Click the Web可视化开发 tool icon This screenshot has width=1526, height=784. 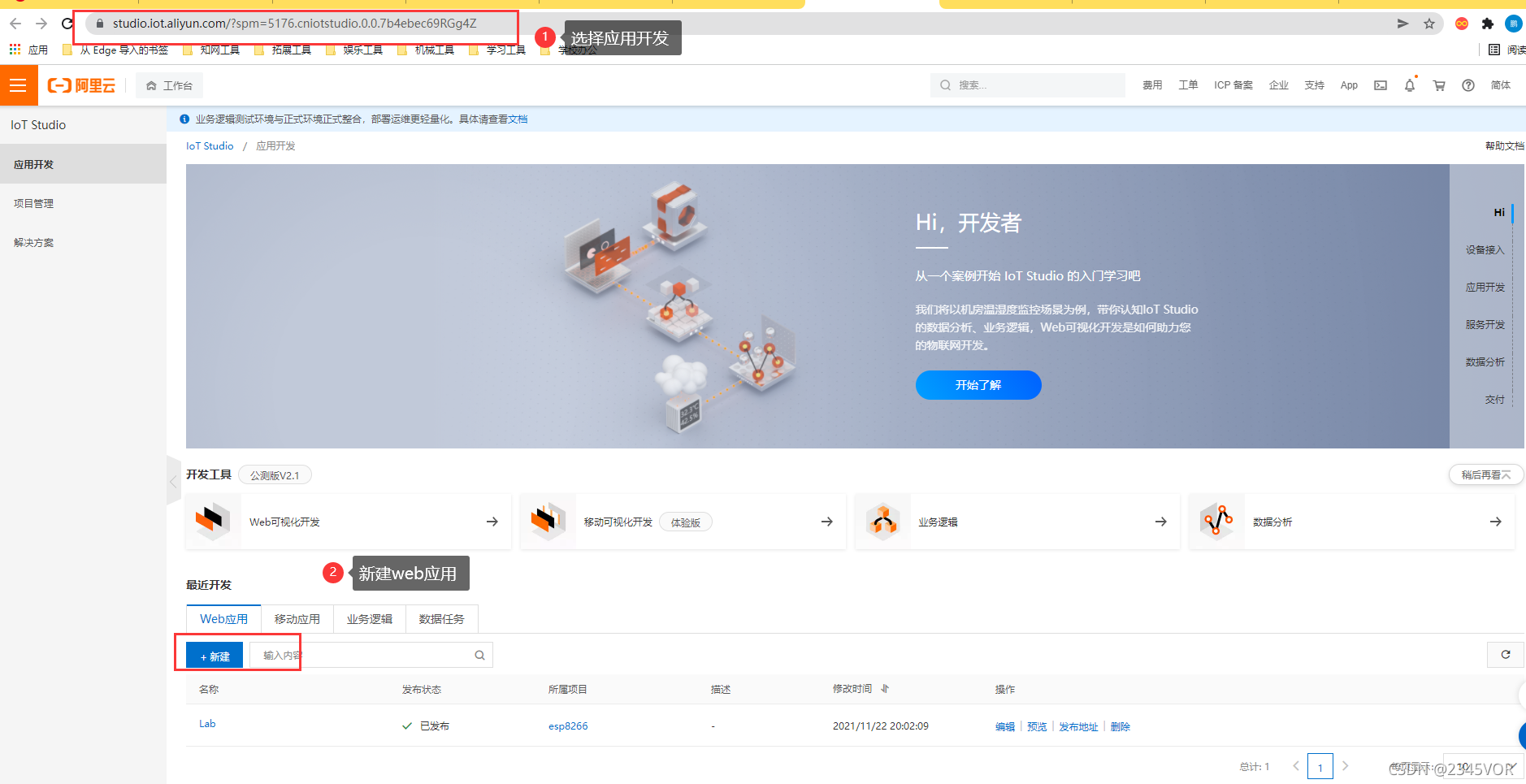pyautogui.click(x=213, y=521)
